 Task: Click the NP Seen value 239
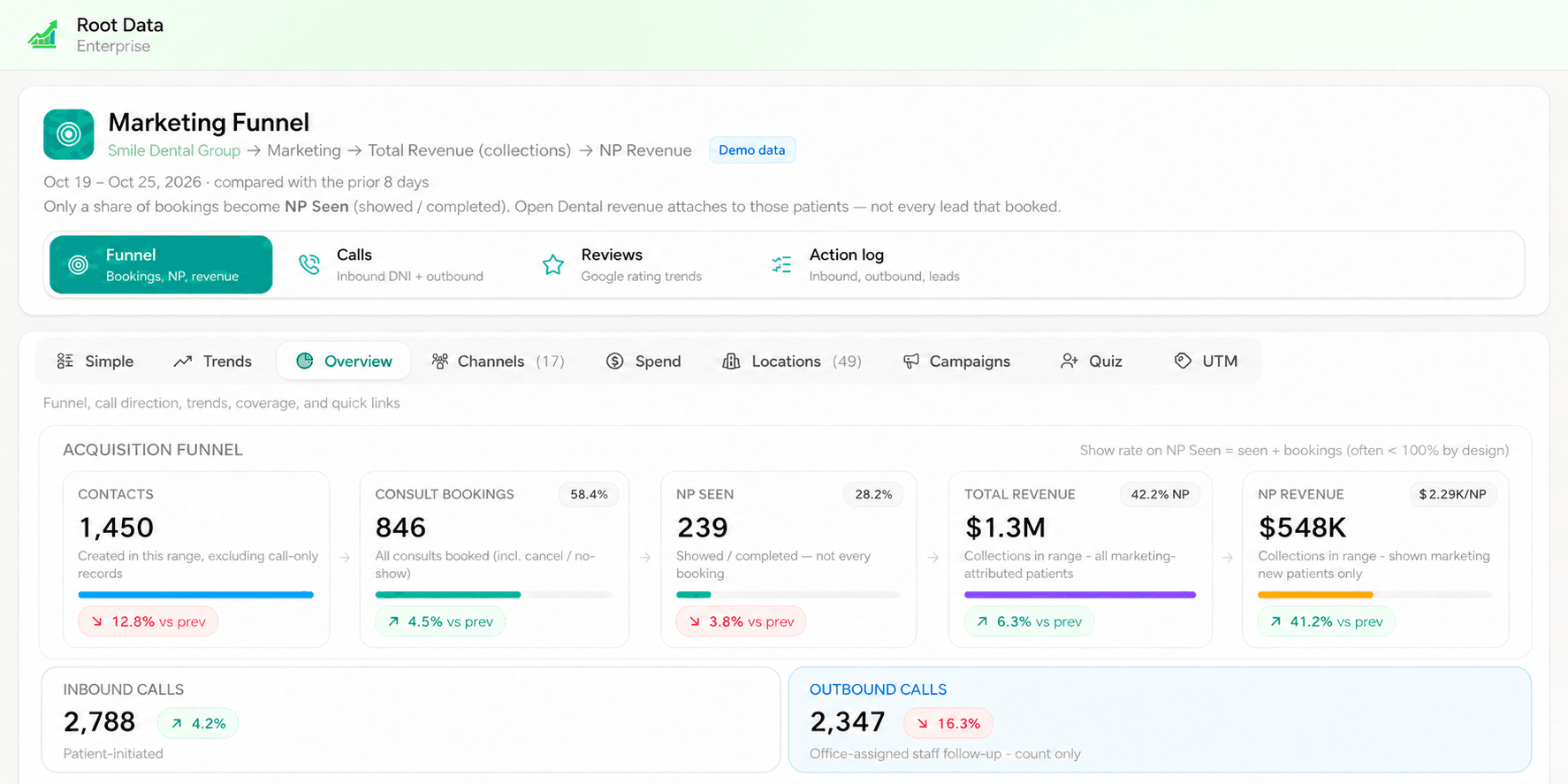tap(703, 528)
